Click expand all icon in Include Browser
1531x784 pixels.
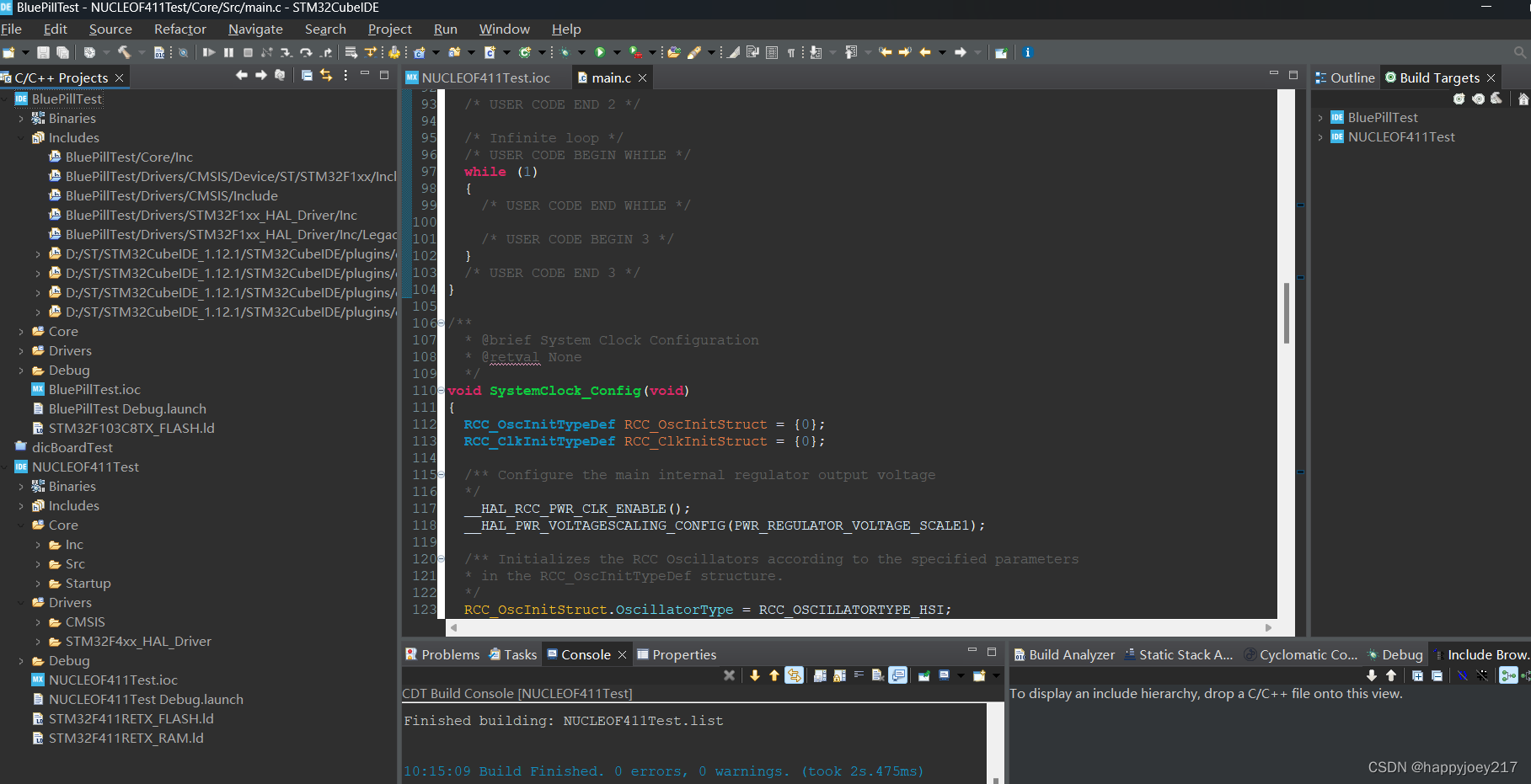(1417, 675)
